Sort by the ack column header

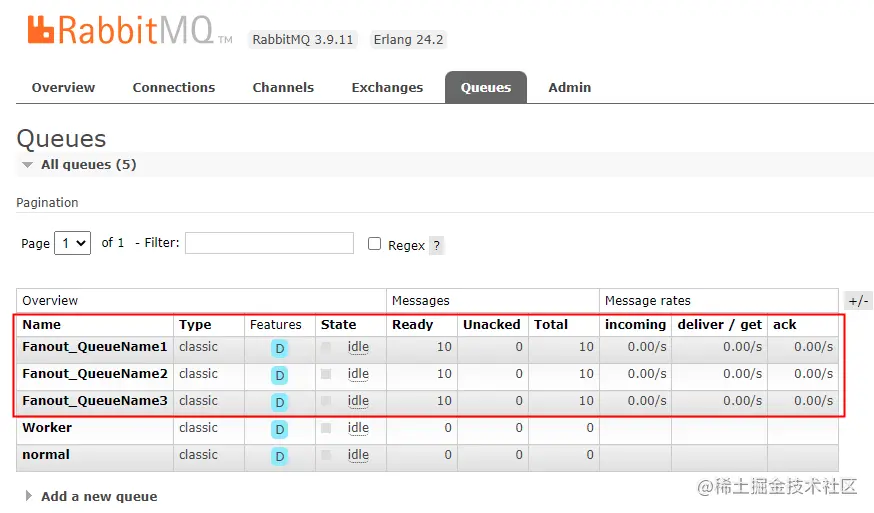tap(784, 325)
